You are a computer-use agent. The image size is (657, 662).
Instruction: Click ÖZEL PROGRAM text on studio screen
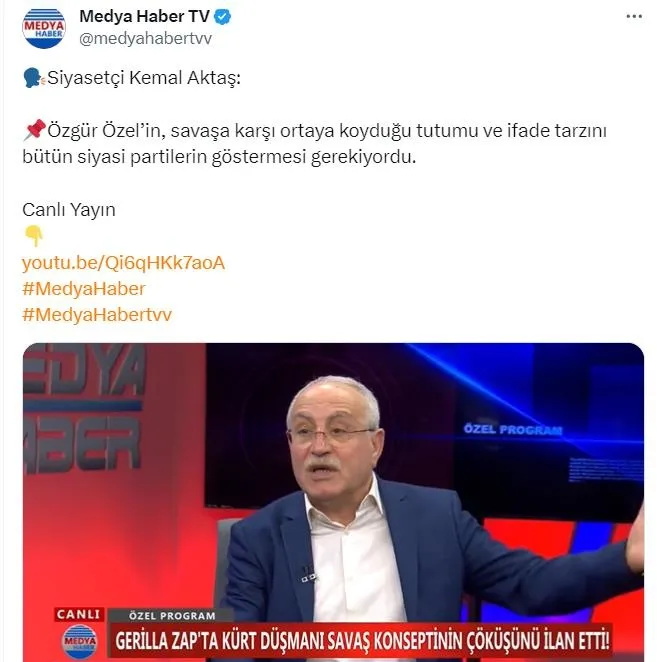pyautogui.click(x=513, y=430)
